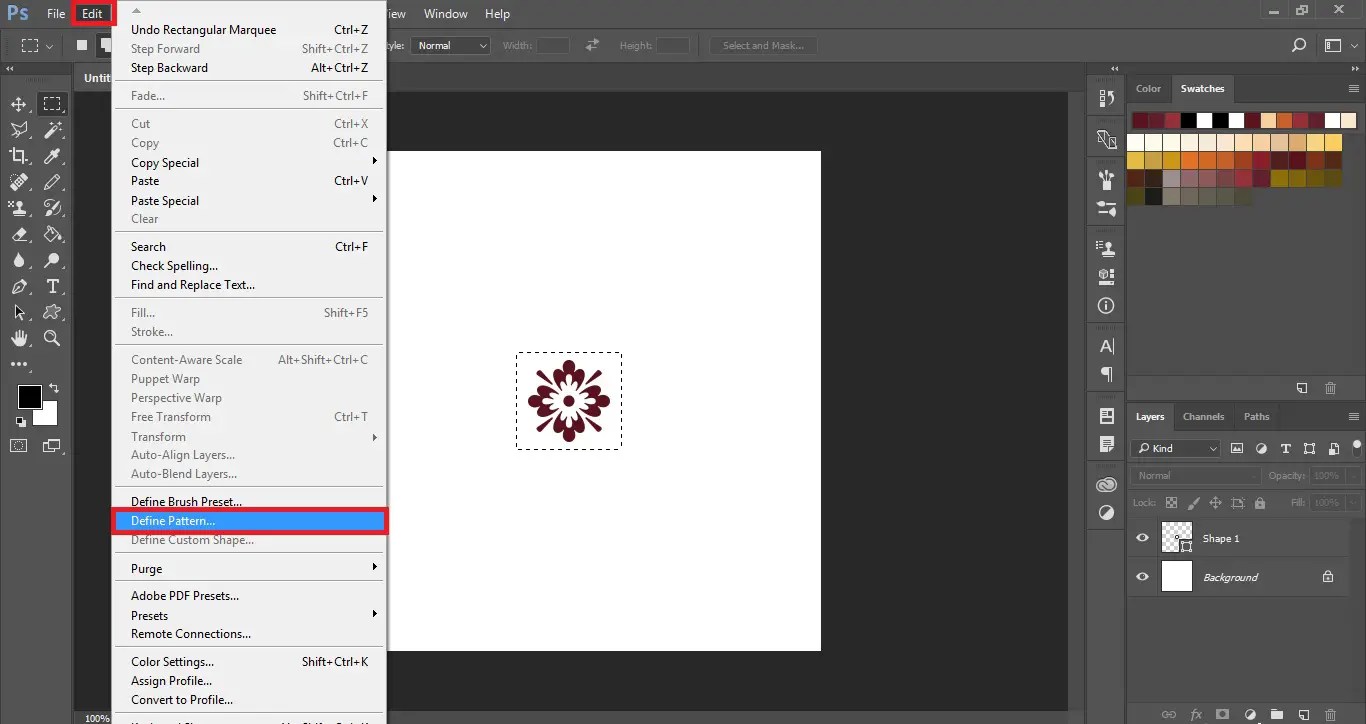
Task: Hide the Shape 1 layer
Action: pyautogui.click(x=1142, y=537)
